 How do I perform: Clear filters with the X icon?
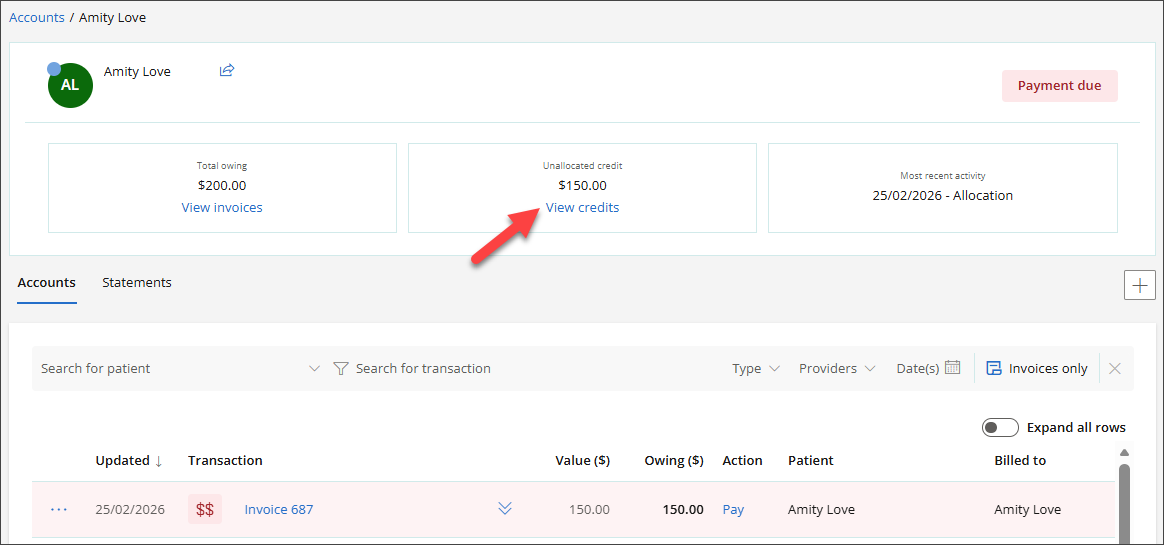(x=1115, y=368)
